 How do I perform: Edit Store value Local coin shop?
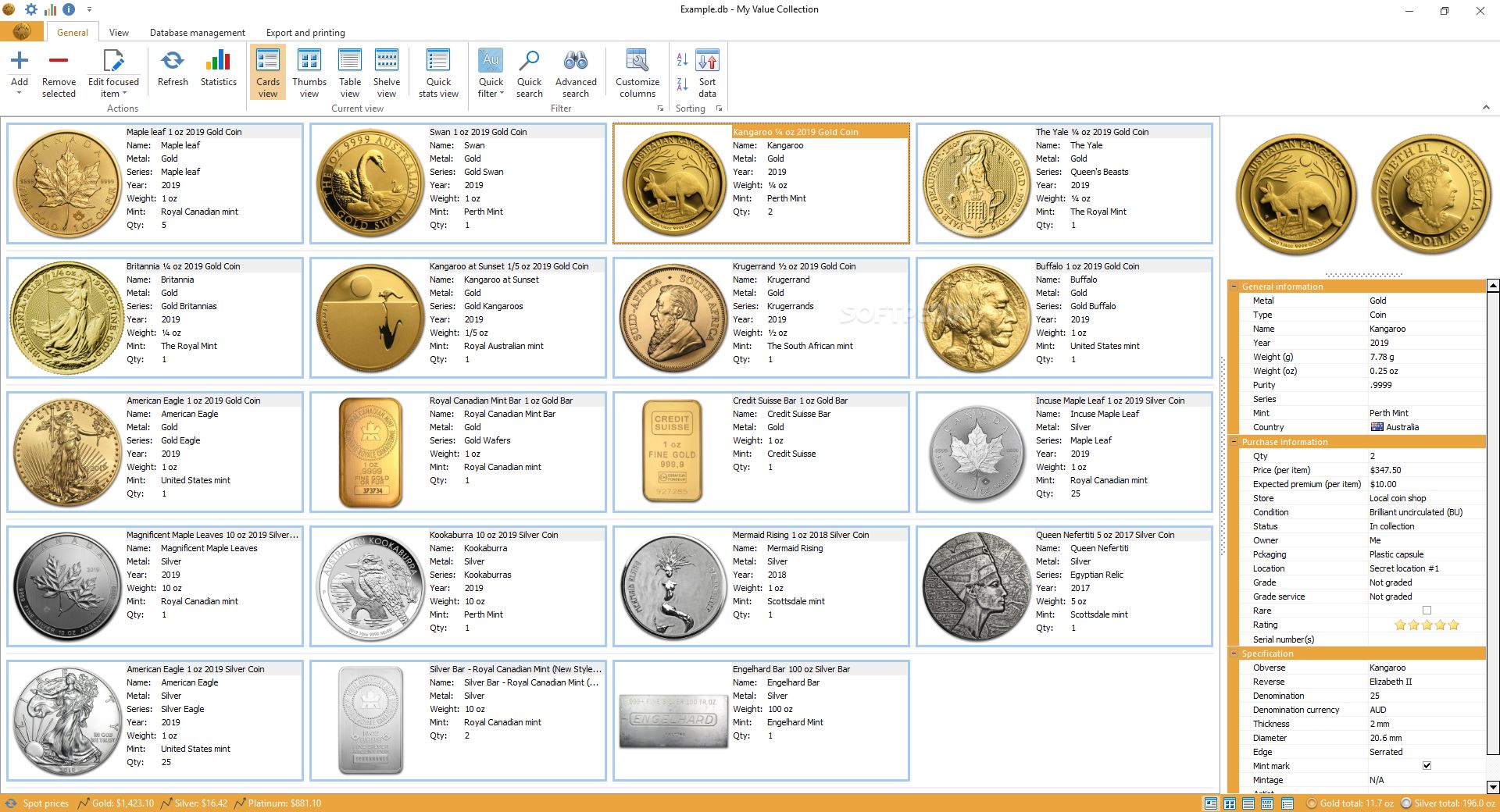1425,498
